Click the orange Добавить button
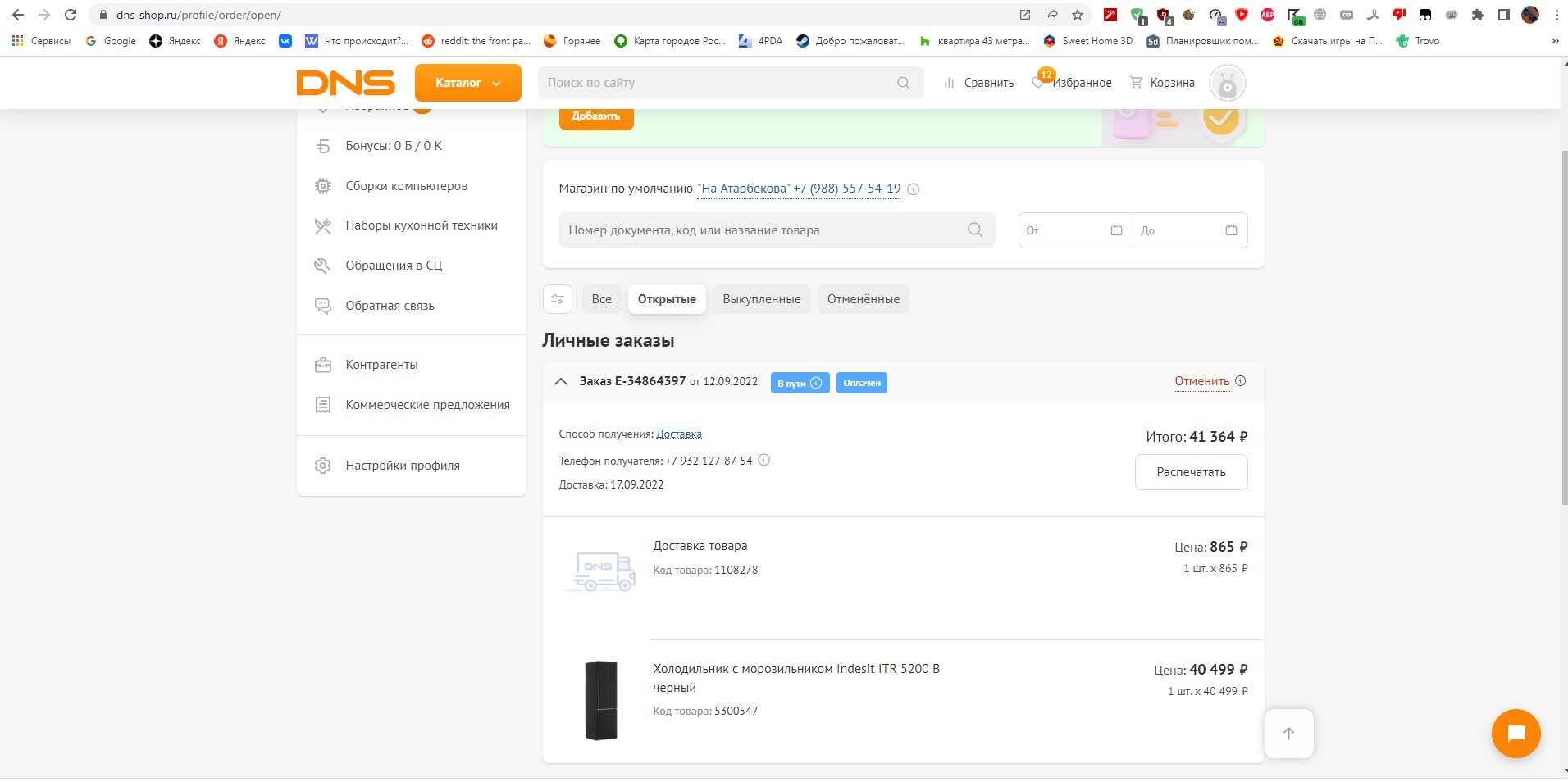 (x=596, y=116)
